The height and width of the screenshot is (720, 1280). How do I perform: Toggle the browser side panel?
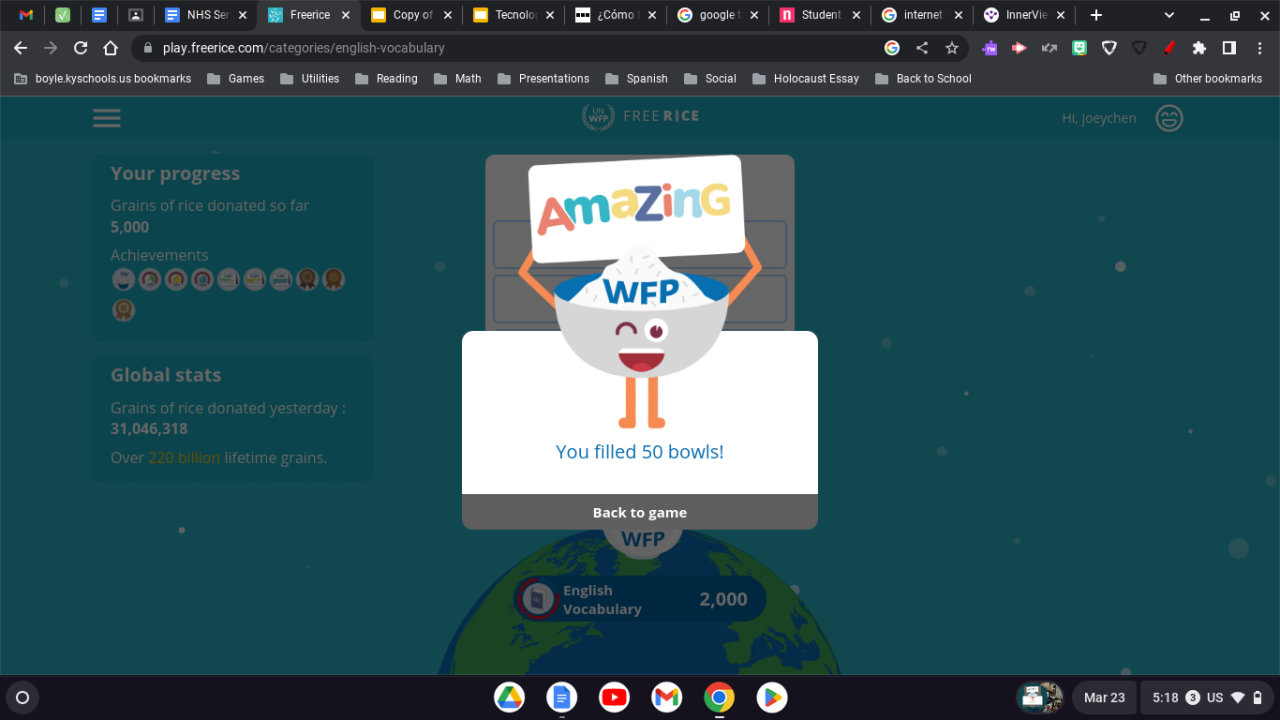(x=1229, y=48)
